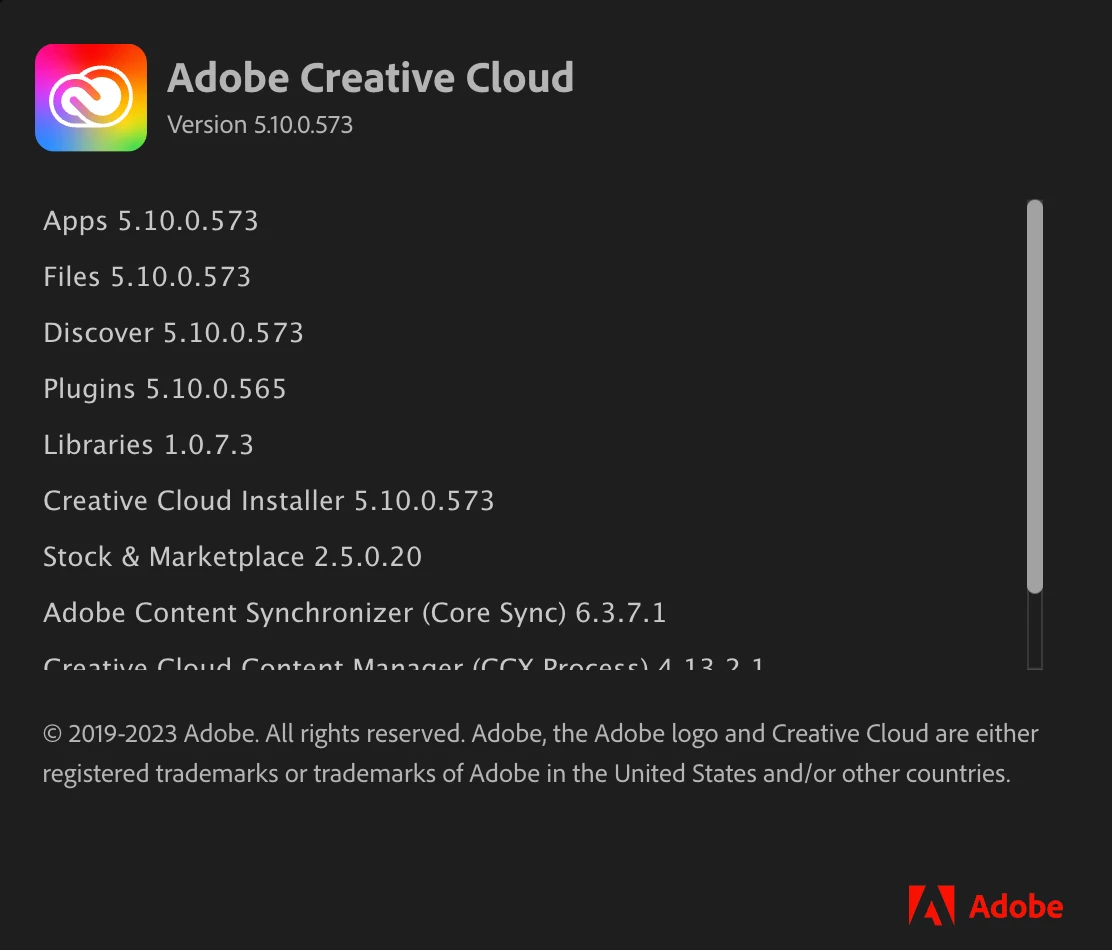This screenshot has width=1112, height=950.
Task: Click the Discover 5.10.0.573 line
Action: 173,333
